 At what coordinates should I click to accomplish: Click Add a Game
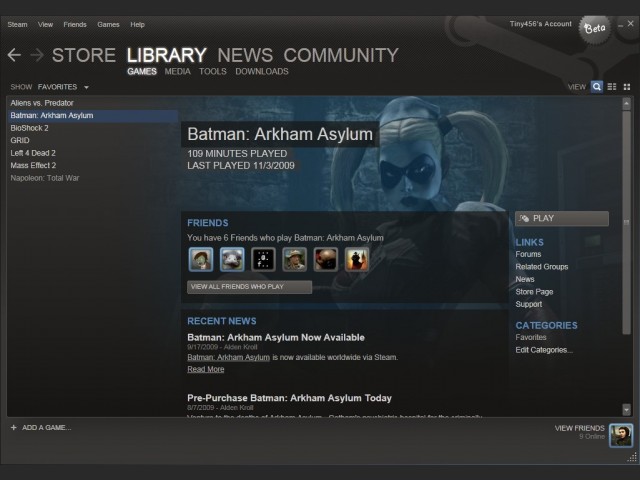pos(47,427)
